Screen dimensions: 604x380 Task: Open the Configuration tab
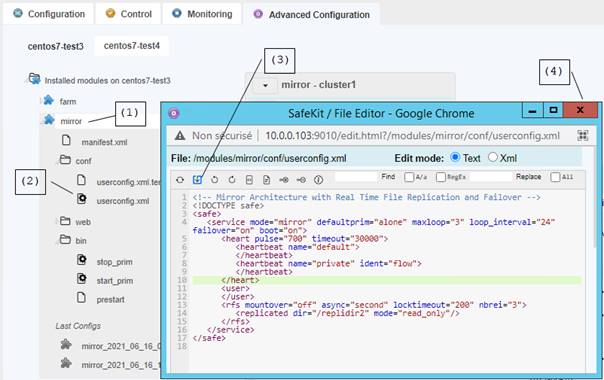pyautogui.click(x=49, y=14)
